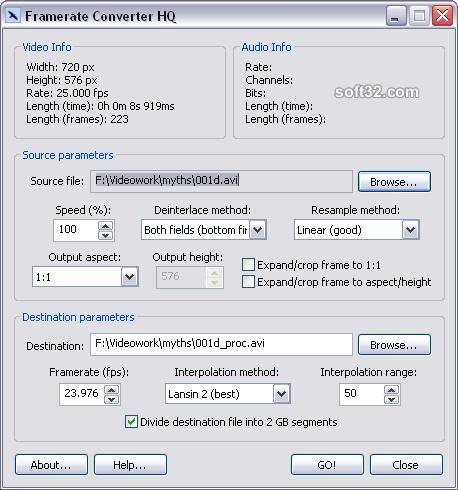Close the window with the red X
Image resolution: width=458 pixels, height=490 pixels.
[442, 16]
